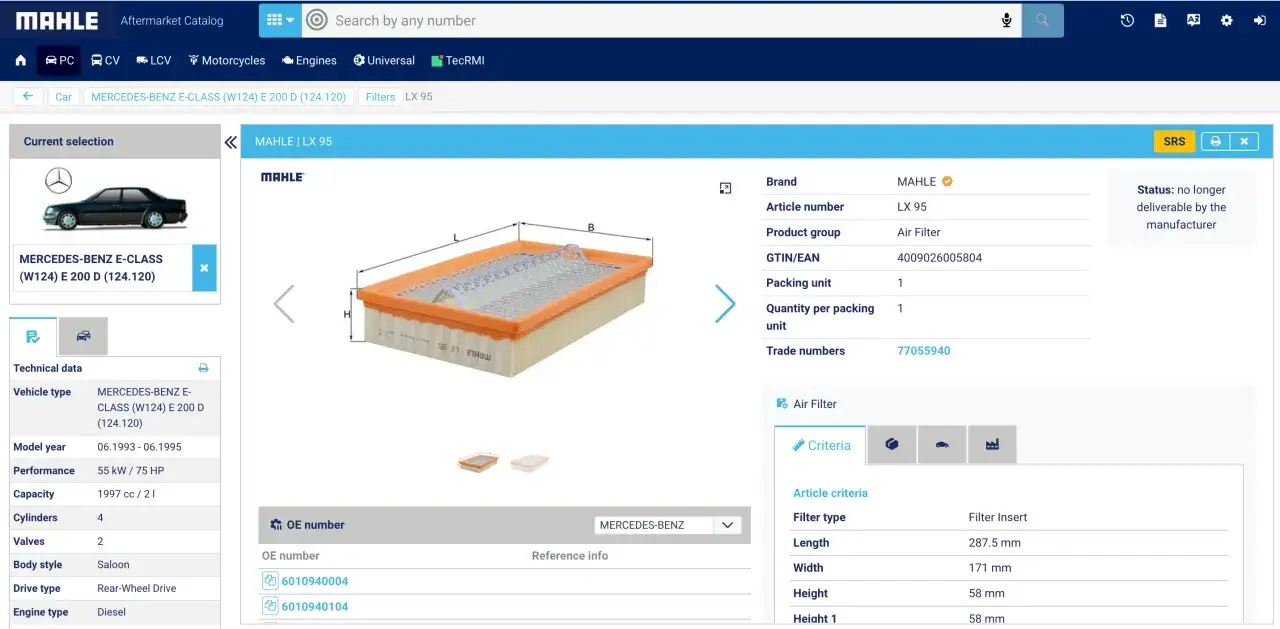
Task: Expand the product image to fullscreen
Action: (x=725, y=188)
